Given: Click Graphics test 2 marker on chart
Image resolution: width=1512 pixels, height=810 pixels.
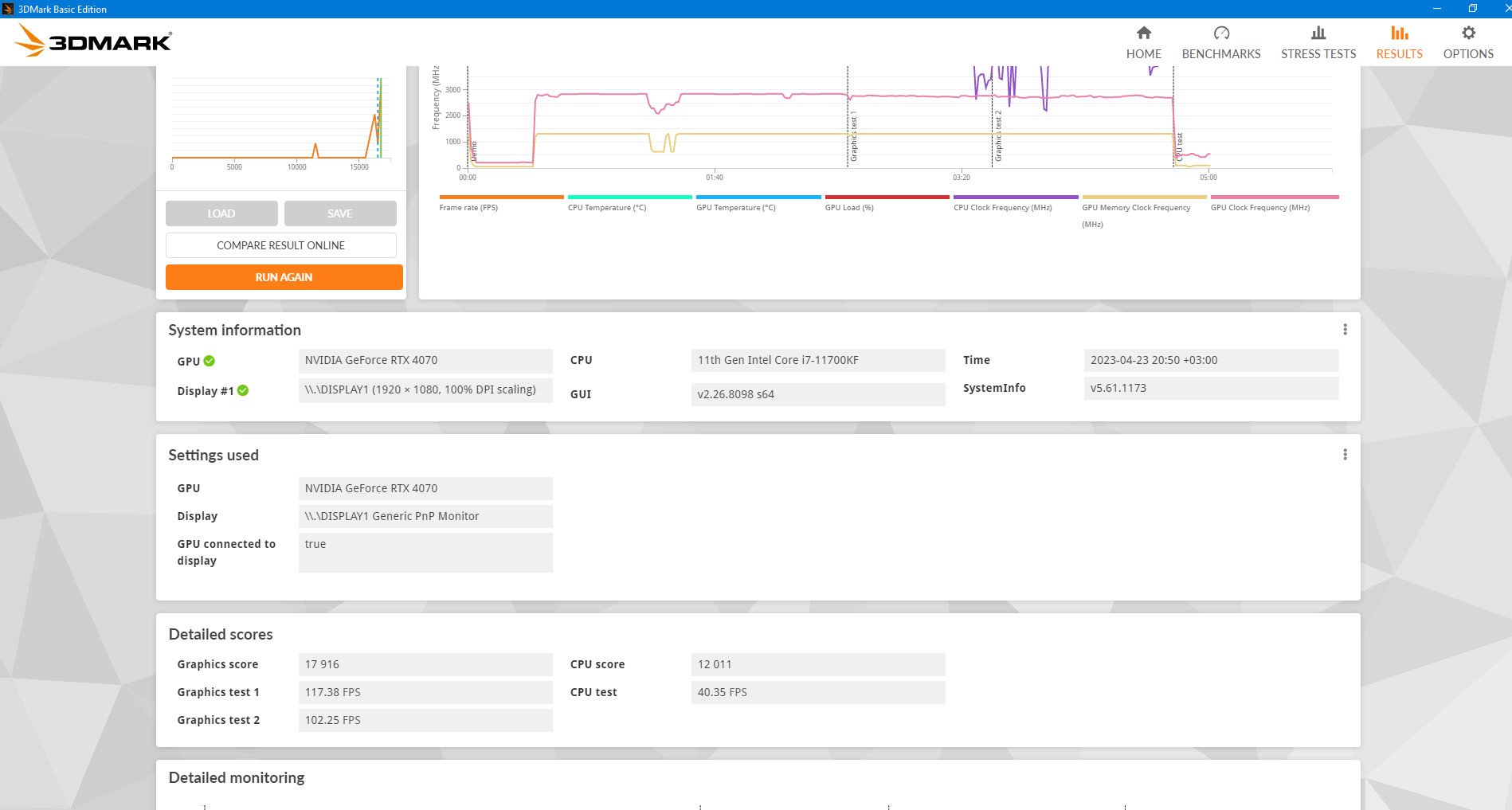Looking at the screenshot, I should (x=998, y=135).
